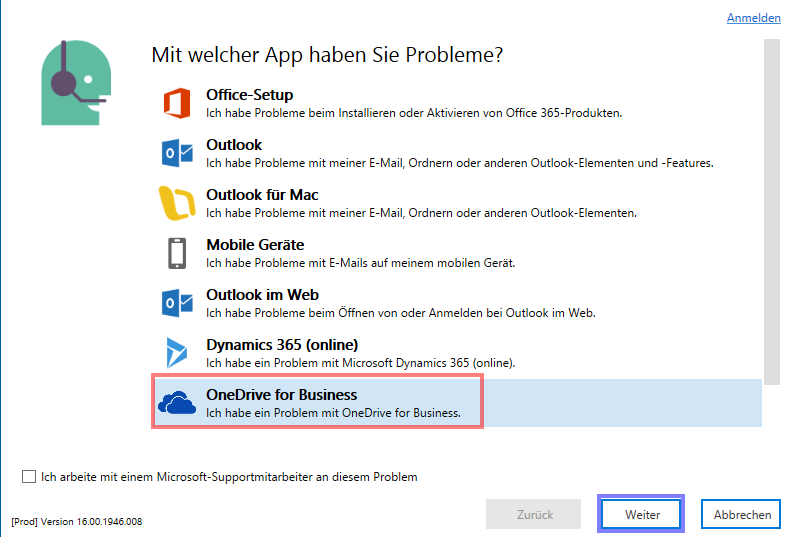The height and width of the screenshot is (537, 799).
Task: Enable the Microsoft-Supportmitarbeiter checkbox
Action: coord(29,477)
